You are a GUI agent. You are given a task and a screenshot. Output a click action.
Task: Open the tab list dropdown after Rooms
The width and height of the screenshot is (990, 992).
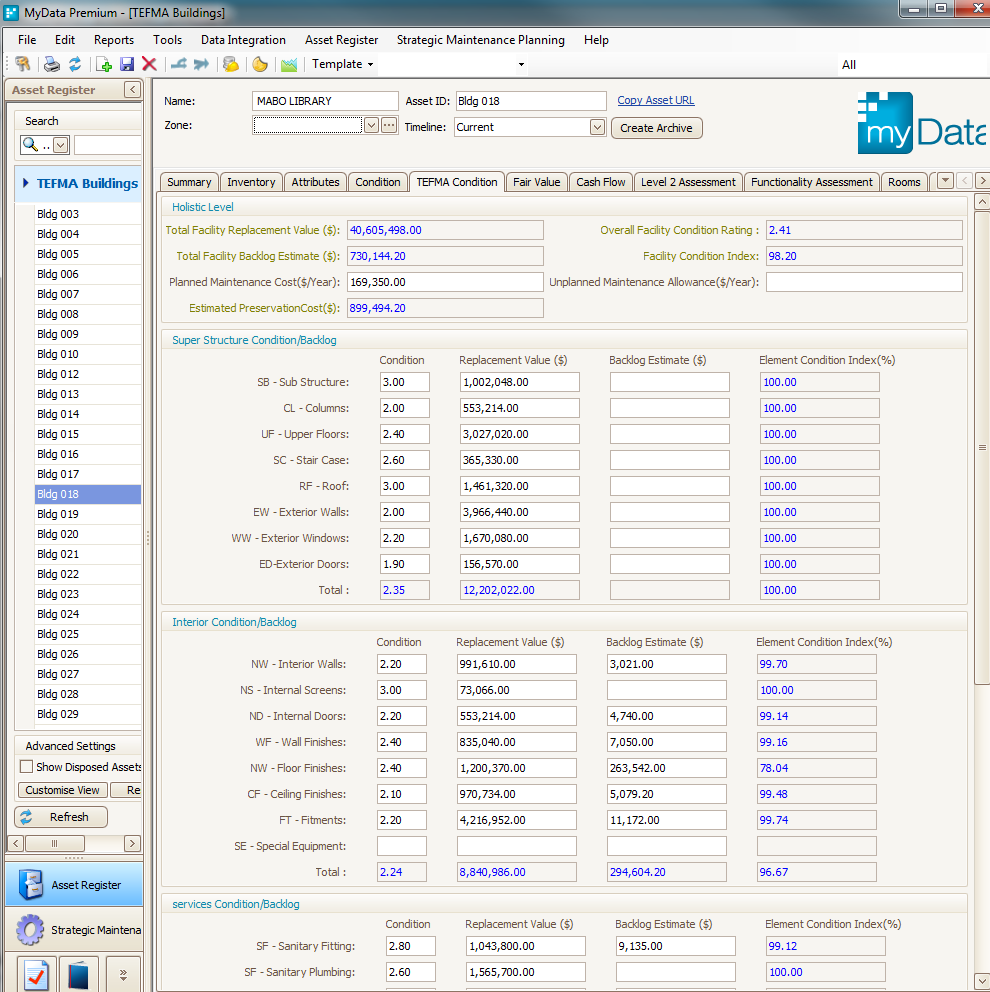[945, 181]
